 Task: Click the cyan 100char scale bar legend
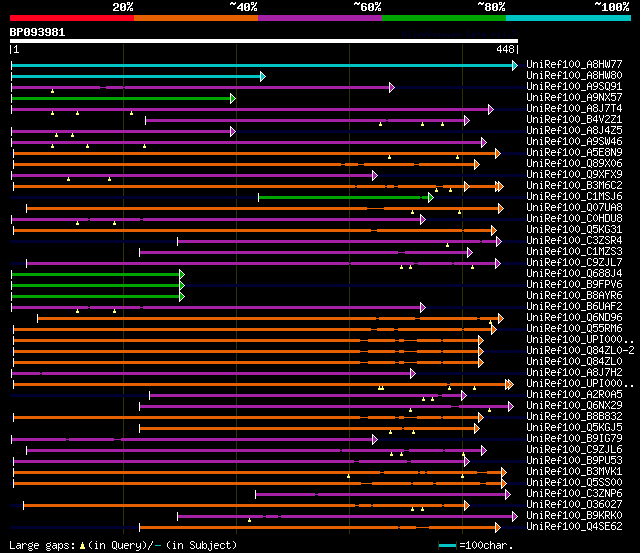coord(447,546)
